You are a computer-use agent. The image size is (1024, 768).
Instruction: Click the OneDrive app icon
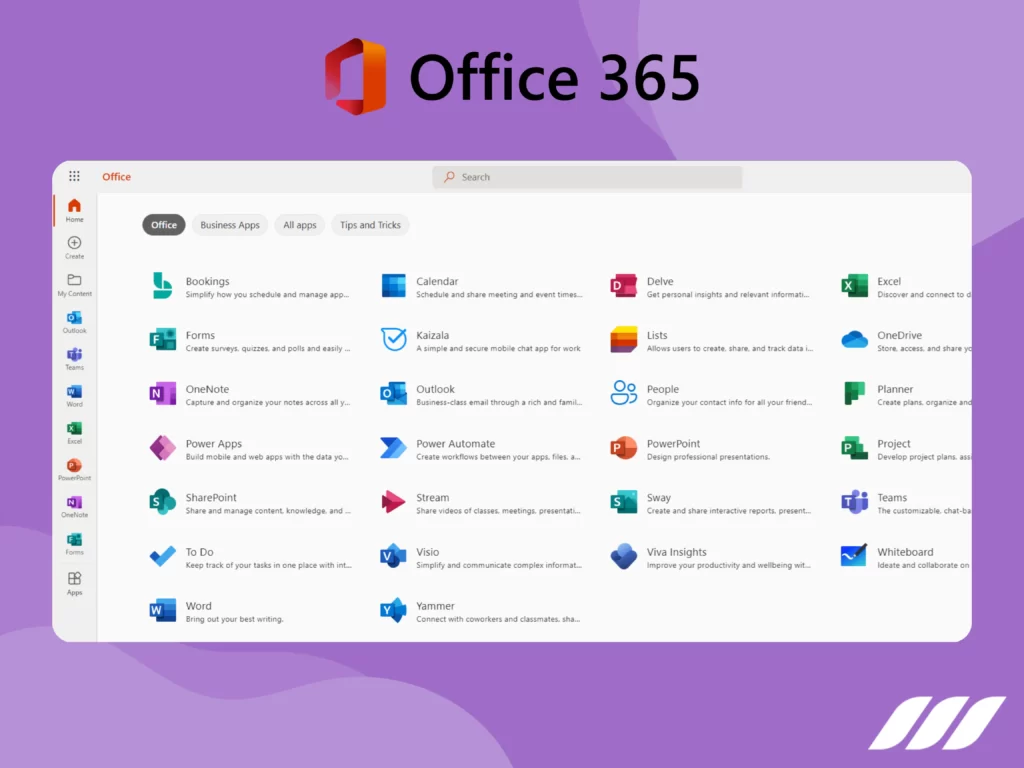coord(853,340)
